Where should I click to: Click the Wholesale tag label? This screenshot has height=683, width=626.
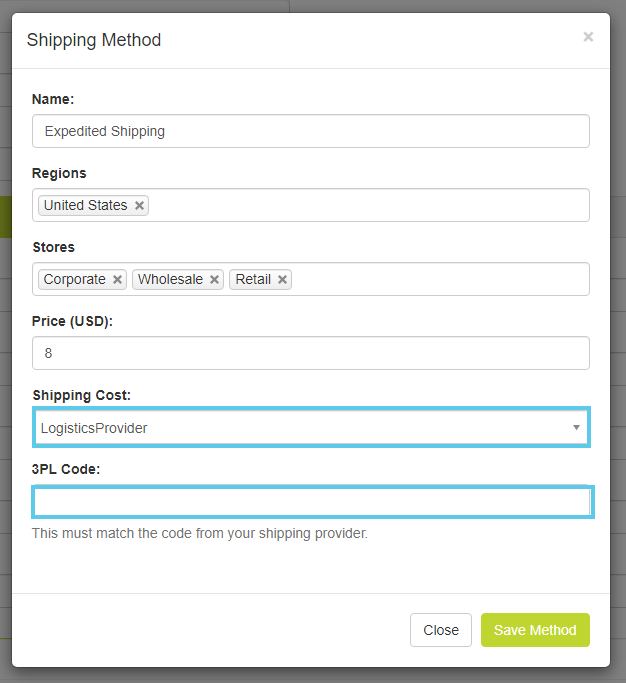pyautogui.click(x=170, y=280)
